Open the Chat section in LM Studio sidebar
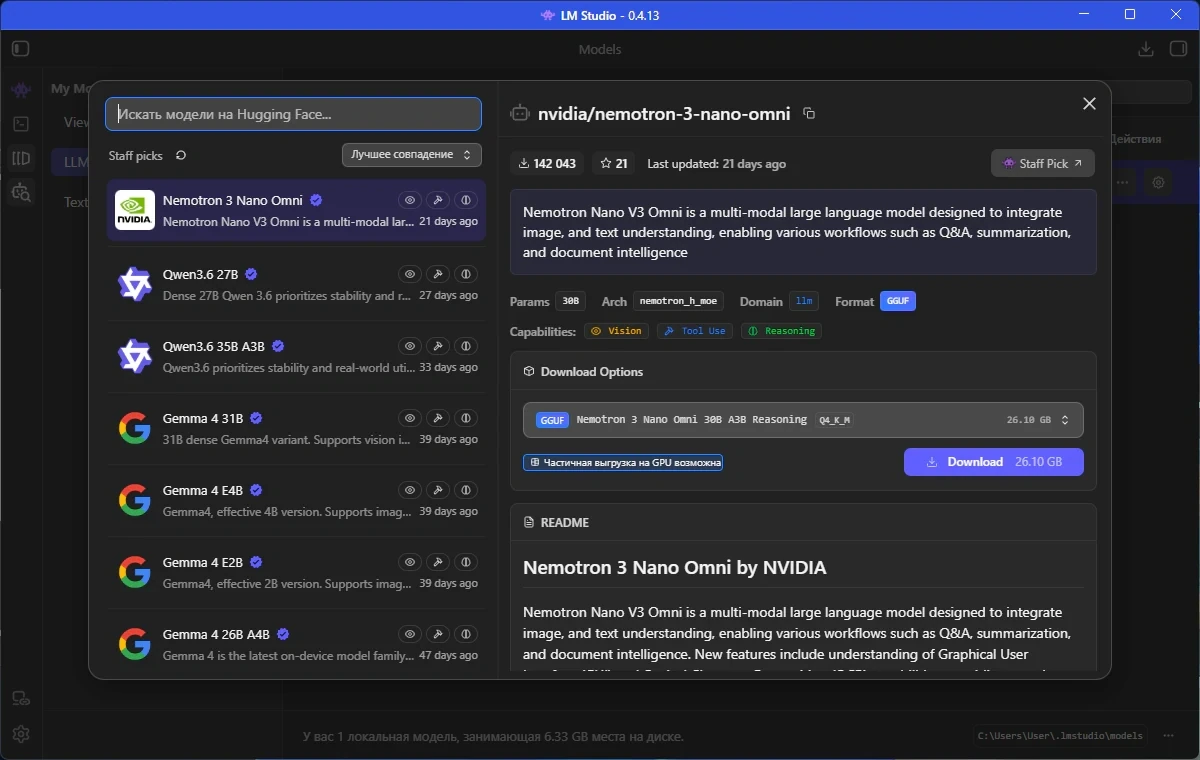 tap(21, 90)
